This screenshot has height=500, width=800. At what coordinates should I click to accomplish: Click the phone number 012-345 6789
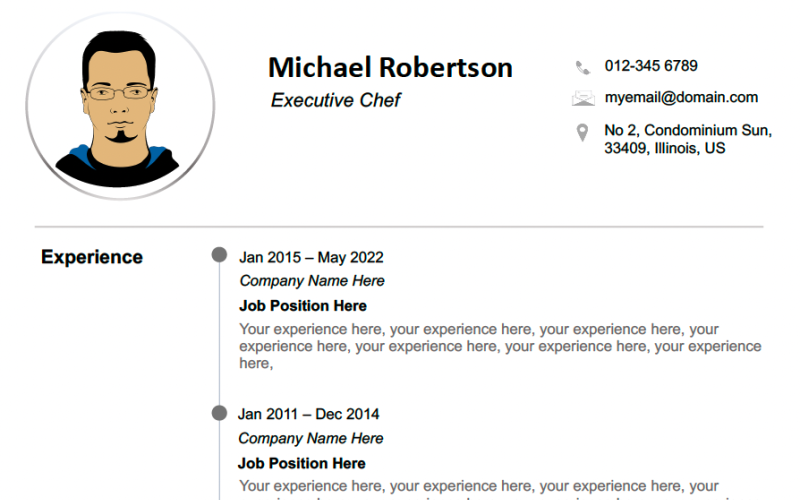651,66
